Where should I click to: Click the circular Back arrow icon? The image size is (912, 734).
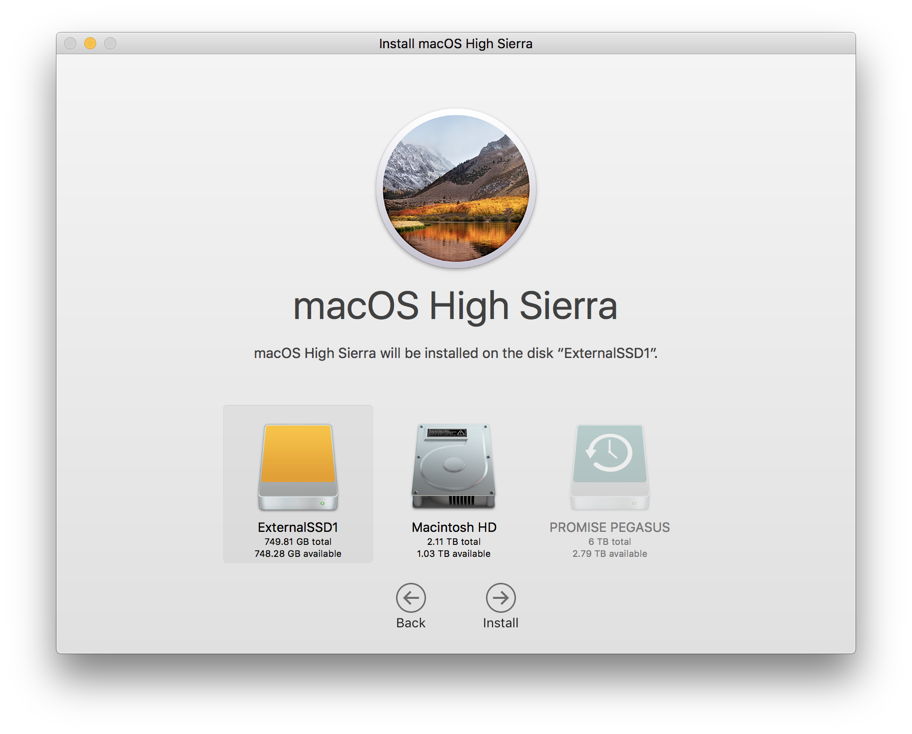[410, 599]
